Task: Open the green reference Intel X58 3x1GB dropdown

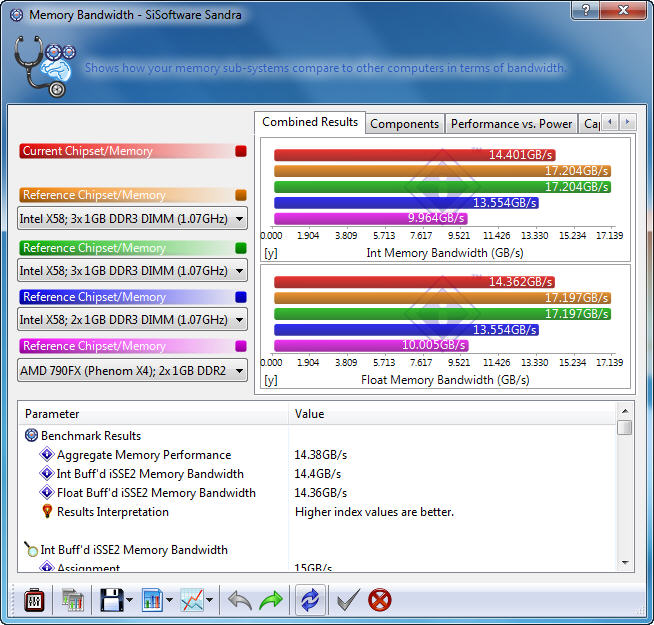Action: point(132,271)
